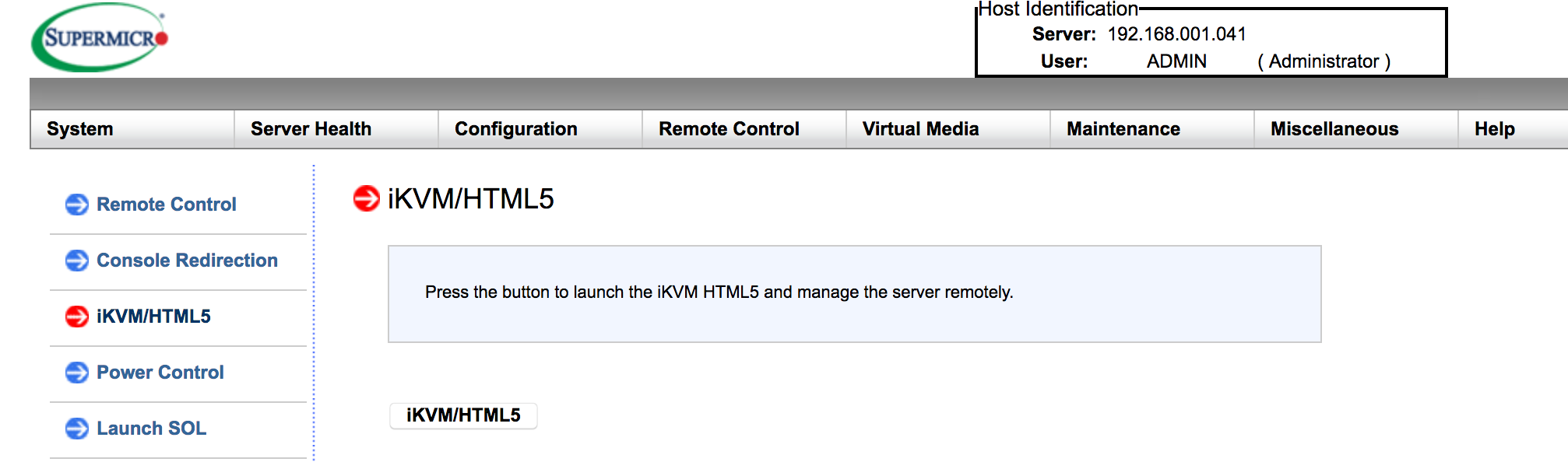Select the iKVM/HTML5 sidebar link
Screen dimensions: 1568x462
153,317
